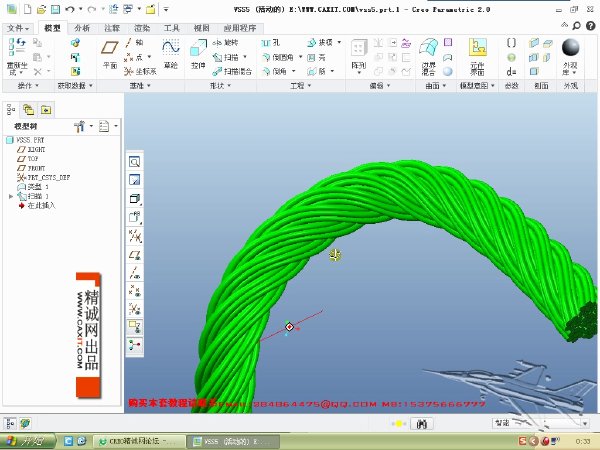Switch to the 渲染 ribbon tab
The width and height of the screenshot is (600, 450).
pos(142,28)
